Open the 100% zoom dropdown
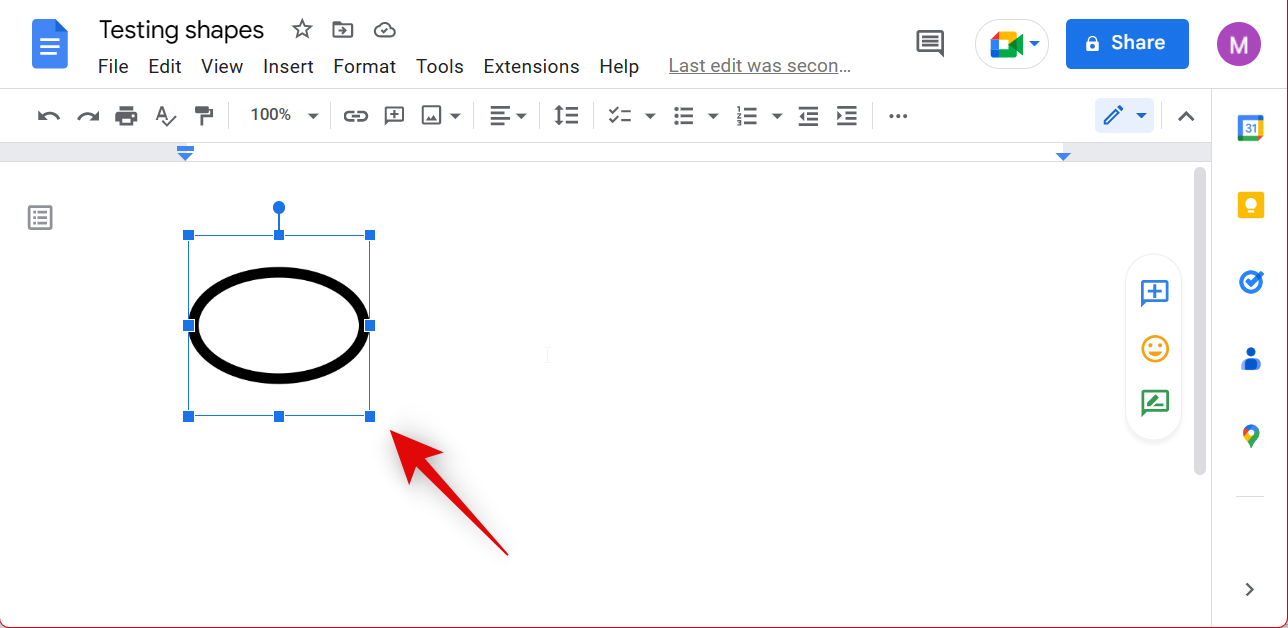The image size is (1288, 628). tap(284, 116)
